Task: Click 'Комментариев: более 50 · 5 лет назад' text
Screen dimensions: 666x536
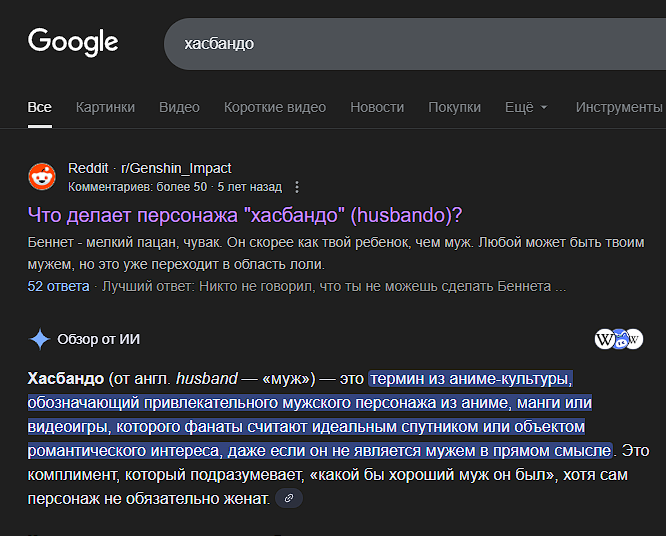Action: tap(175, 187)
